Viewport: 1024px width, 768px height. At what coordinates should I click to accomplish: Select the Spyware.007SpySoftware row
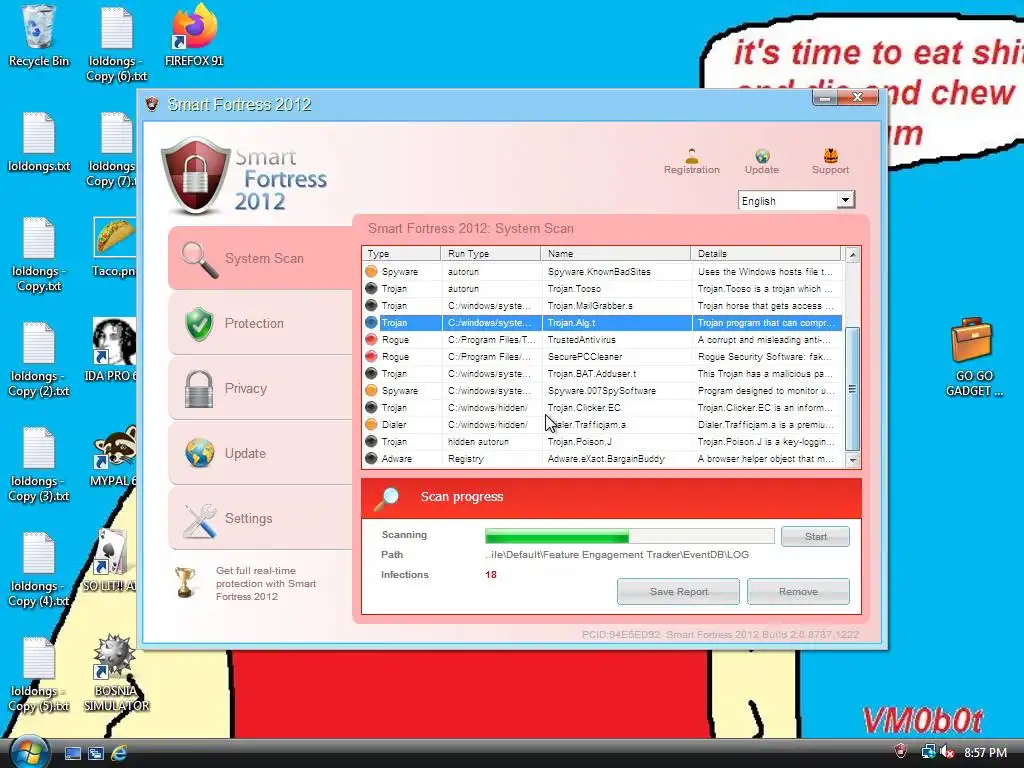(x=602, y=391)
